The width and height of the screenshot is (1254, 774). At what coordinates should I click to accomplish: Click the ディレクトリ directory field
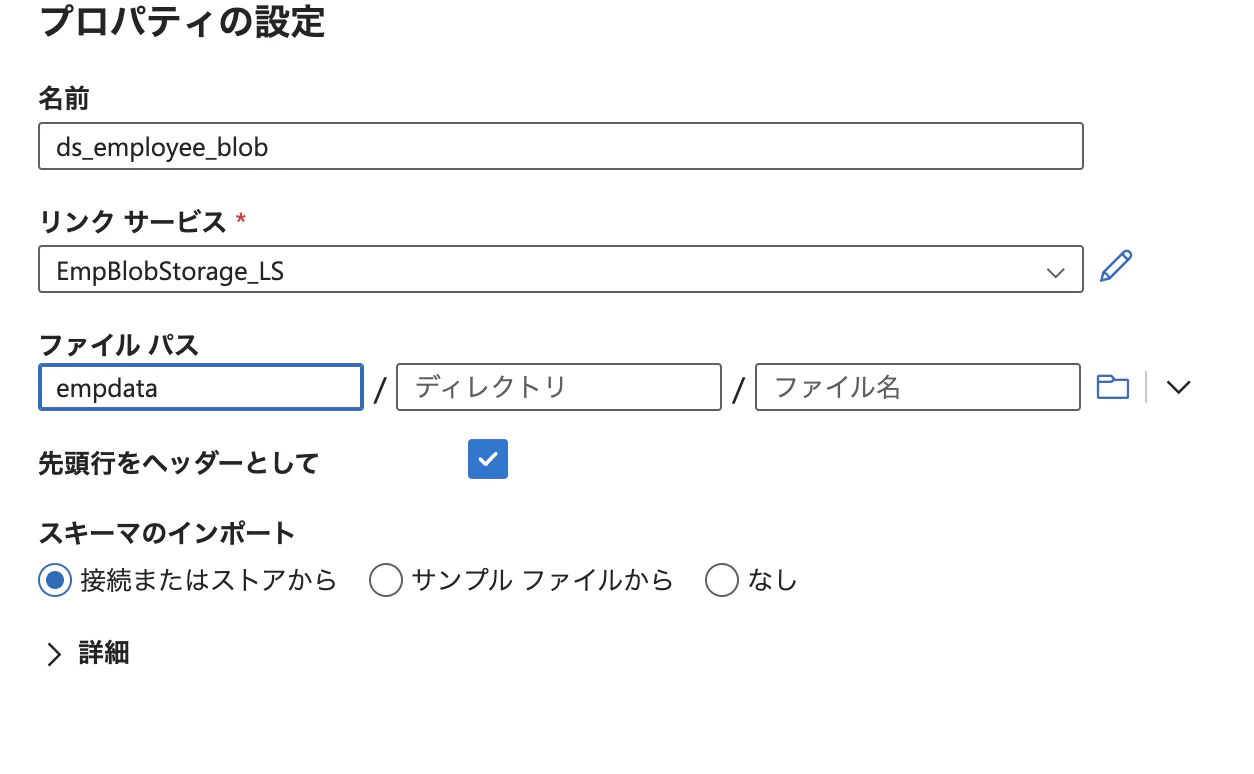coord(558,387)
